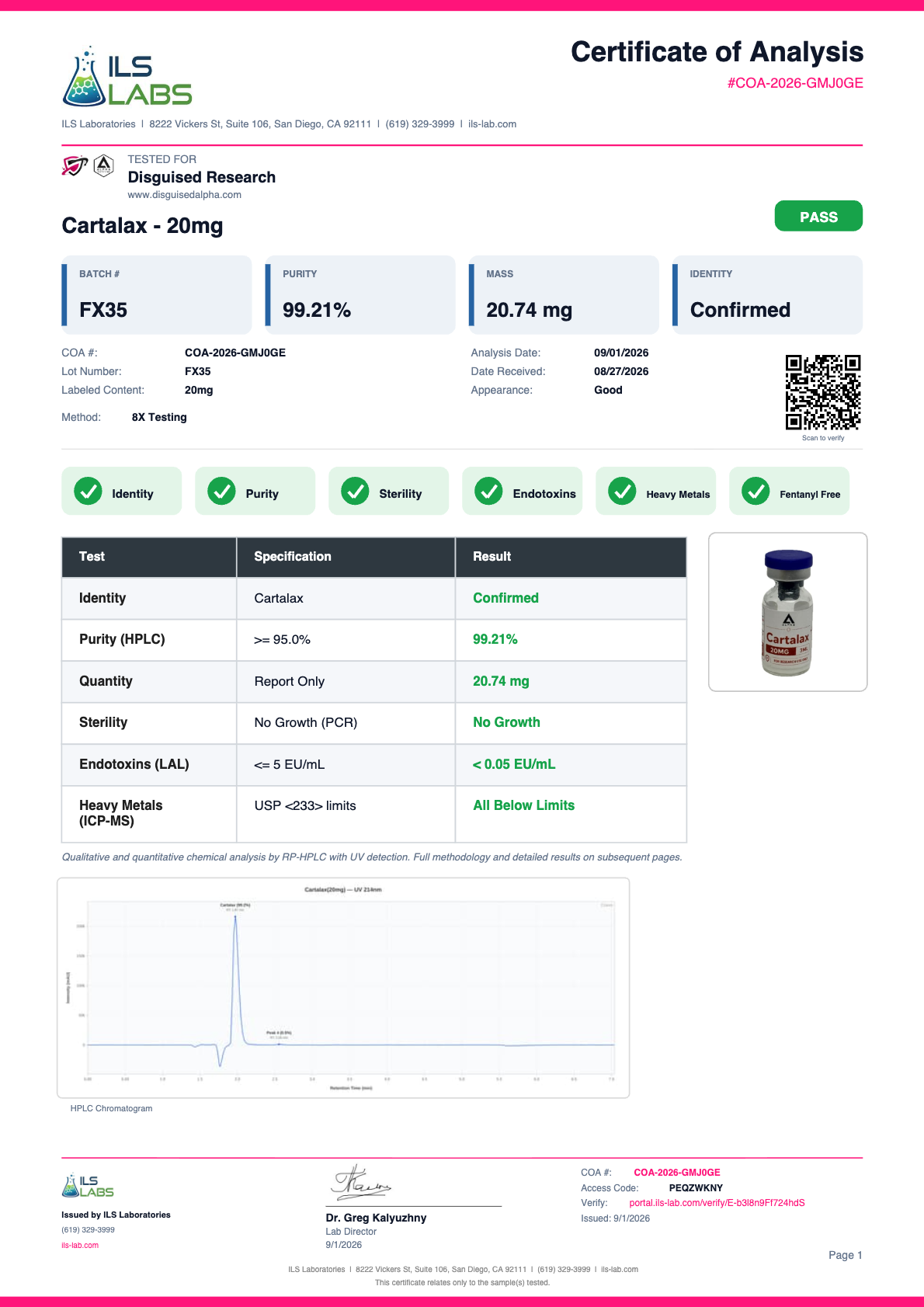Screen dimensions: 924x1307
Task: Click the Analysis Date value 09/01/2026
Action: [621, 353]
